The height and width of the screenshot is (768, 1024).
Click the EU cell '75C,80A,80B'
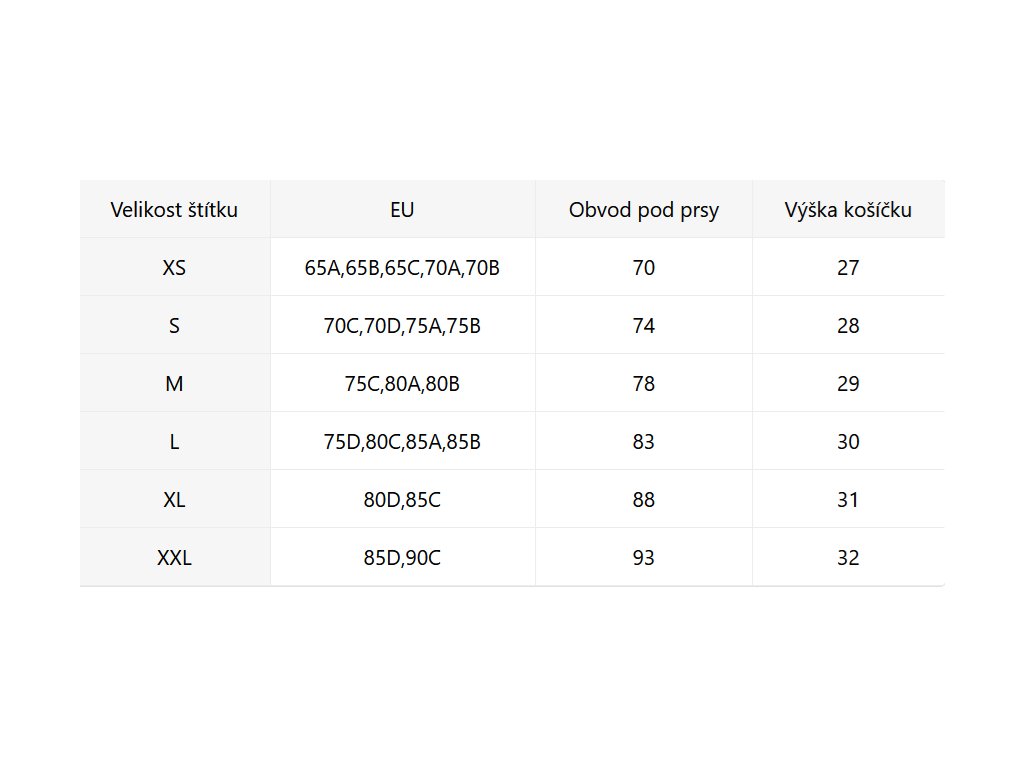pyautogui.click(x=402, y=384)
